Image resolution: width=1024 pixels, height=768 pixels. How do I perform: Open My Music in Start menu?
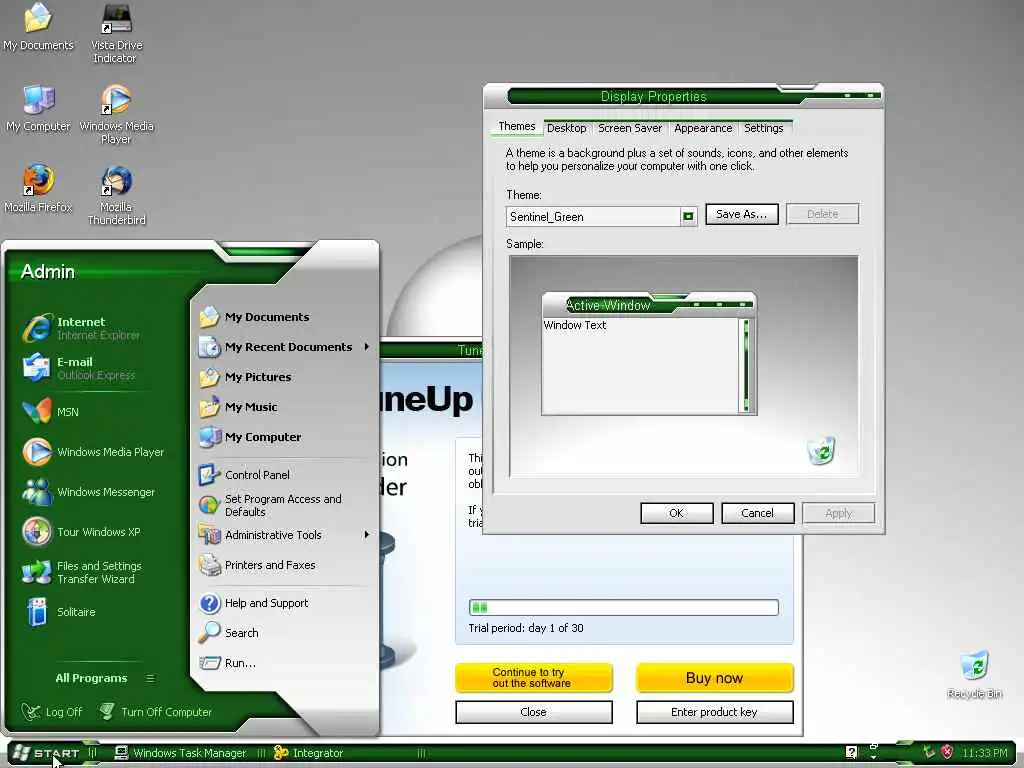pyautogui.click(x=238, y=407)
